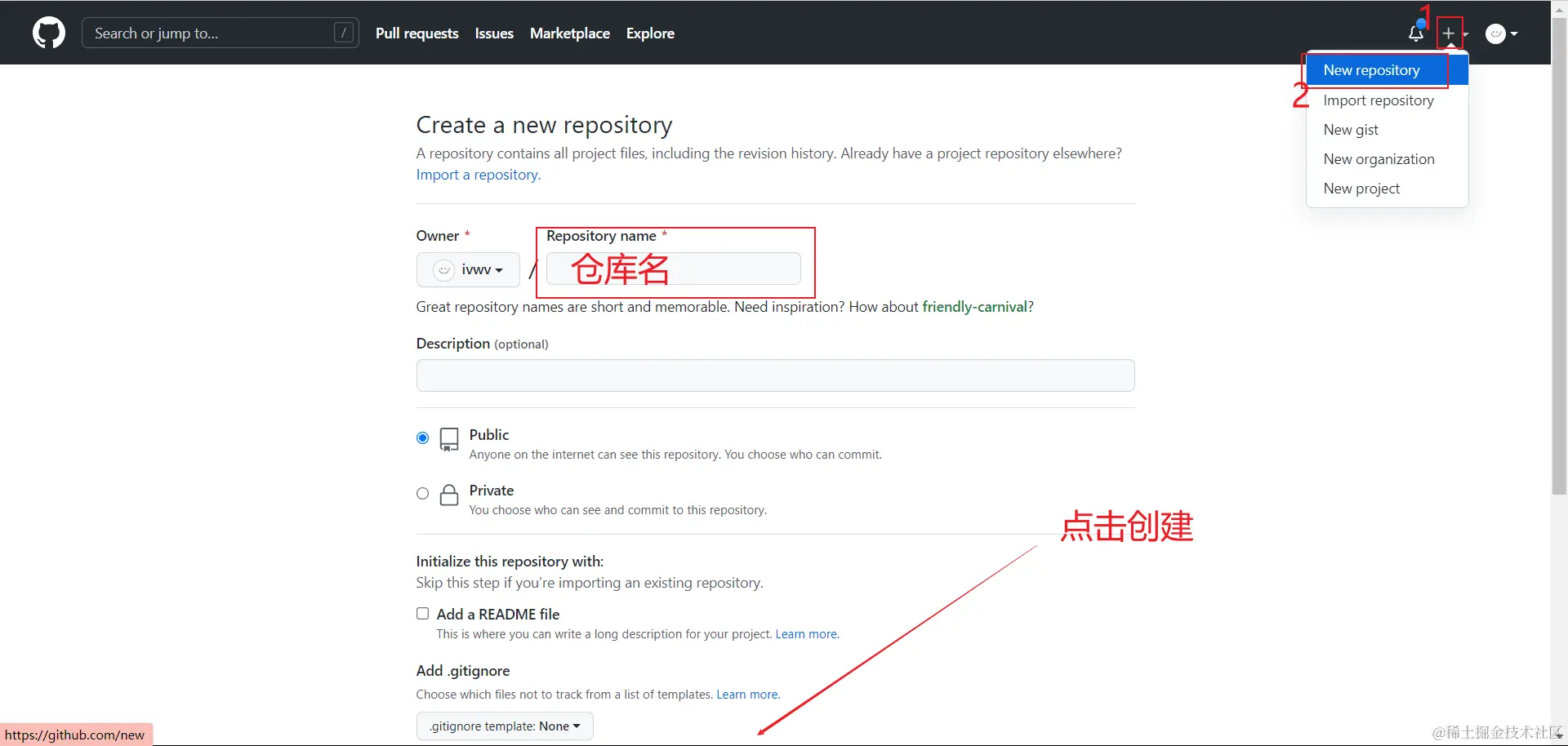Go to Marketplace
This screenshot has width=1568, height=746.
[x=570, y=33]
